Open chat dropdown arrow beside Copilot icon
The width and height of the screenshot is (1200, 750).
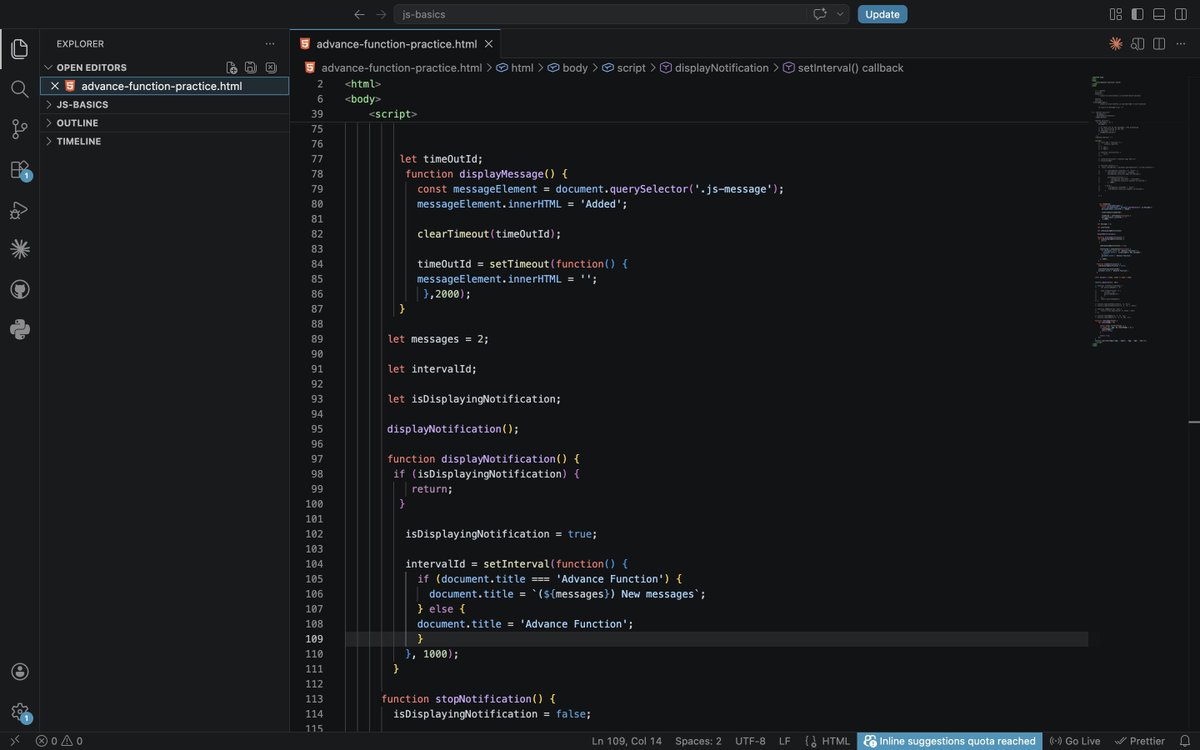[840, 14]
